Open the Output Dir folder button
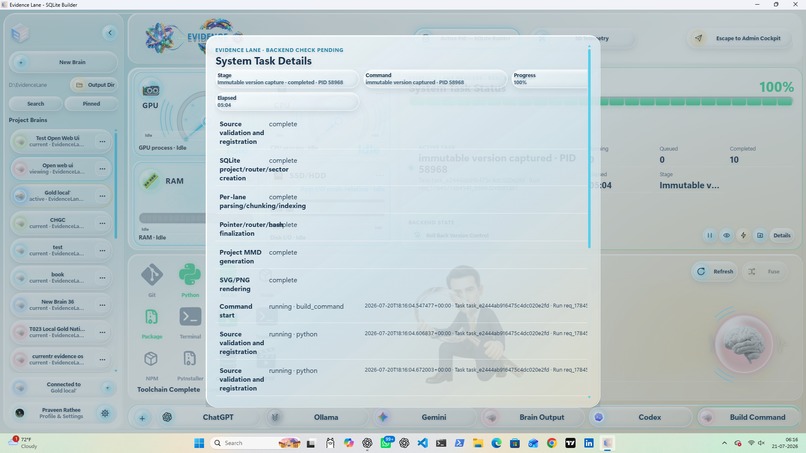 94,85
